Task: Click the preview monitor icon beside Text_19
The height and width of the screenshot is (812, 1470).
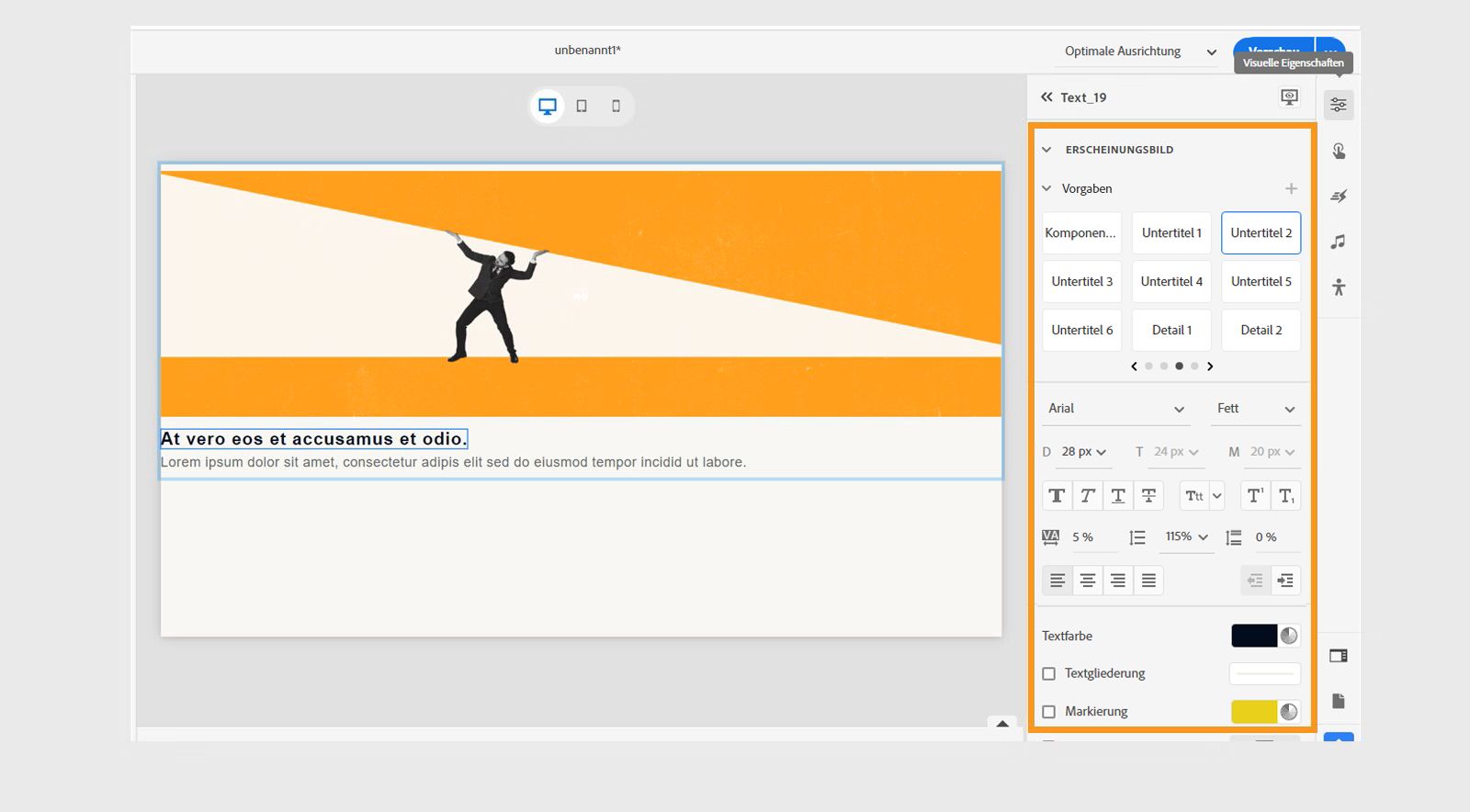Action: [x=1289, y=97]
